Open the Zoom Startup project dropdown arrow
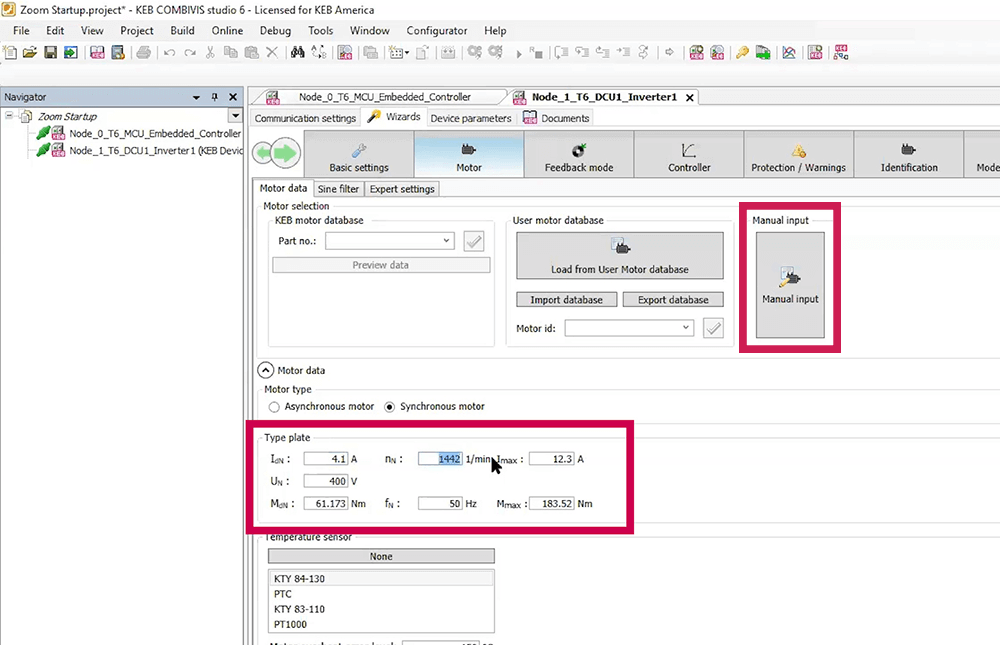 click(235, 116)
